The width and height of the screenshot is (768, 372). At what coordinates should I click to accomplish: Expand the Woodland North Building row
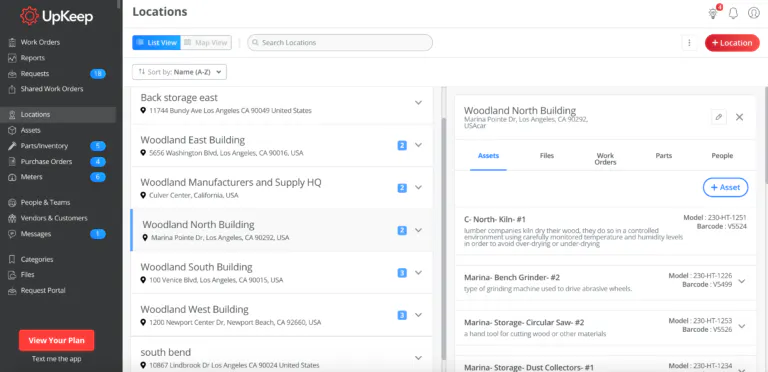(x=418, y=230)
